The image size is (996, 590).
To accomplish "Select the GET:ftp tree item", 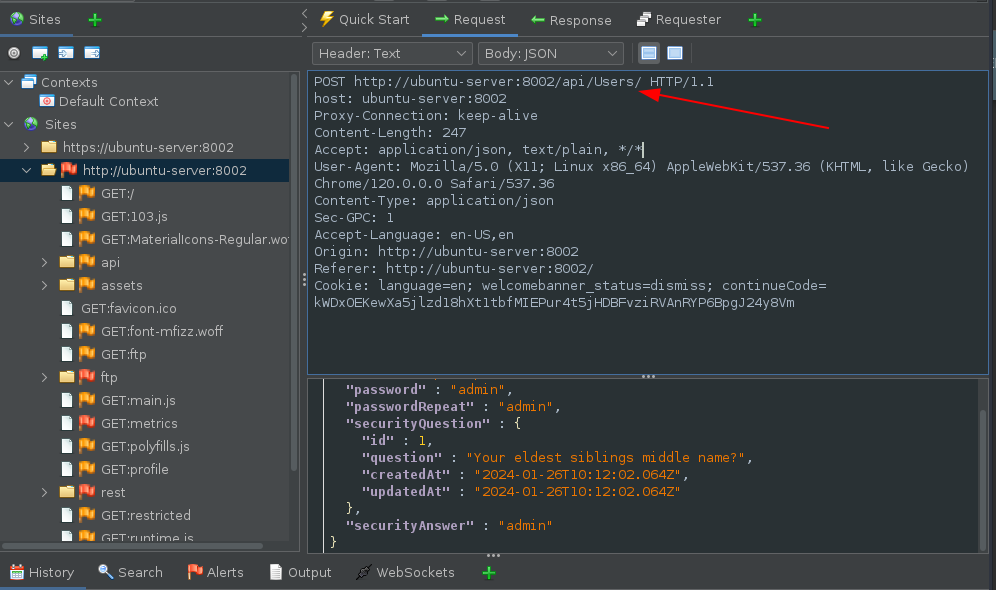I will click(x=123, y=354).
